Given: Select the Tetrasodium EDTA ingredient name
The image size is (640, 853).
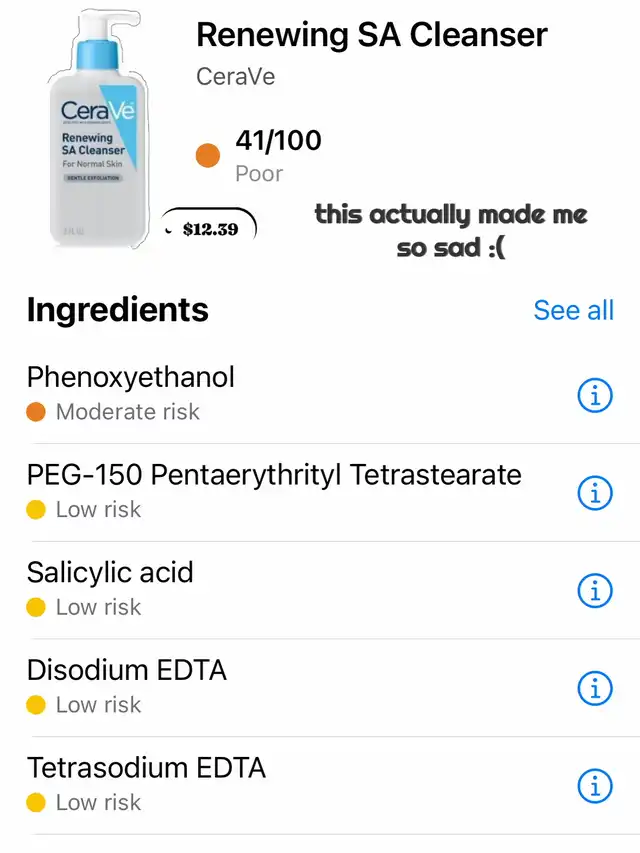Looking at the screenshot, I should tap(146, 768).
